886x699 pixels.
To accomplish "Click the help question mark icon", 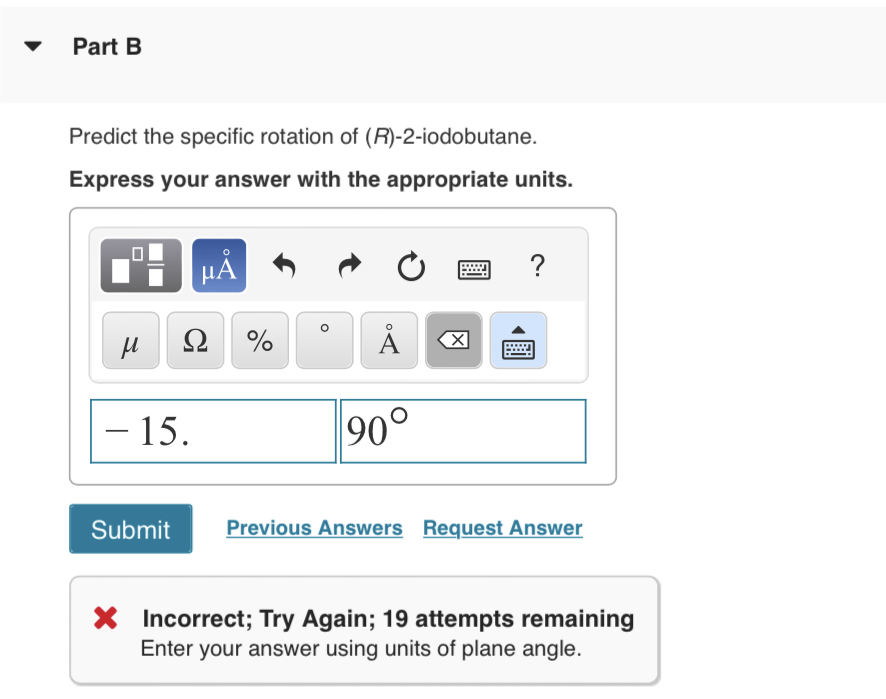I will 537,267.
